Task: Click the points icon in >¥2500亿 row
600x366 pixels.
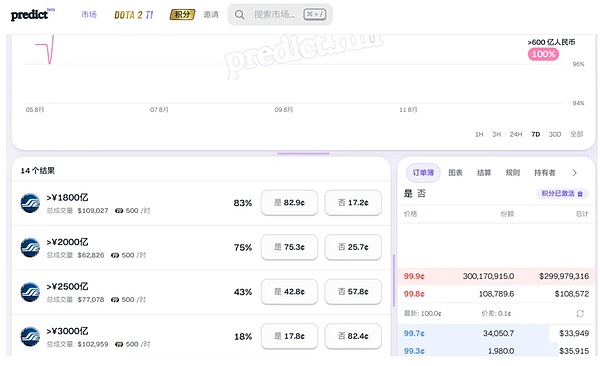Action: click(115, 299)
